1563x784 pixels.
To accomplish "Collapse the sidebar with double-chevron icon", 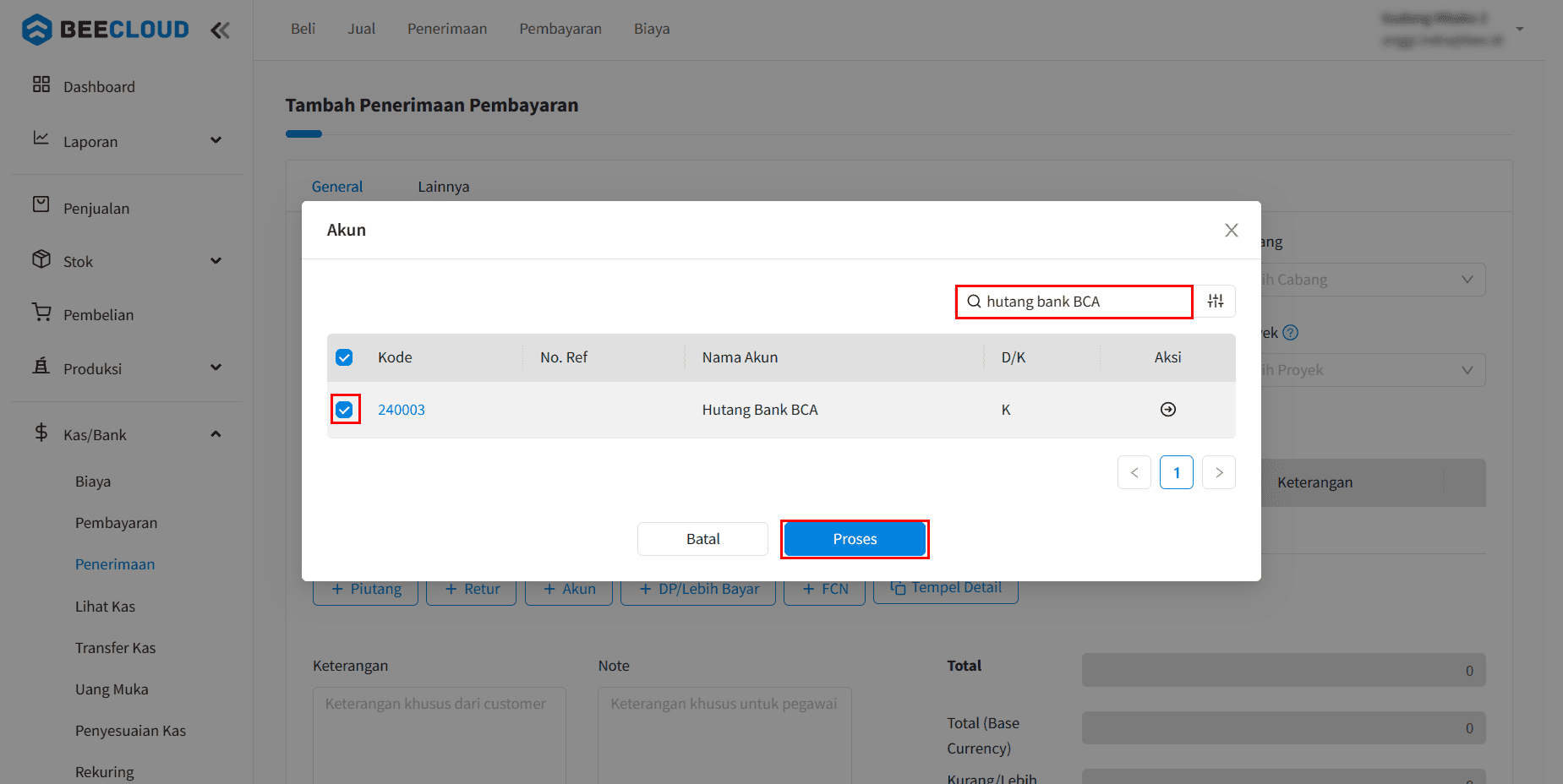I will click(x=220, y=30).
